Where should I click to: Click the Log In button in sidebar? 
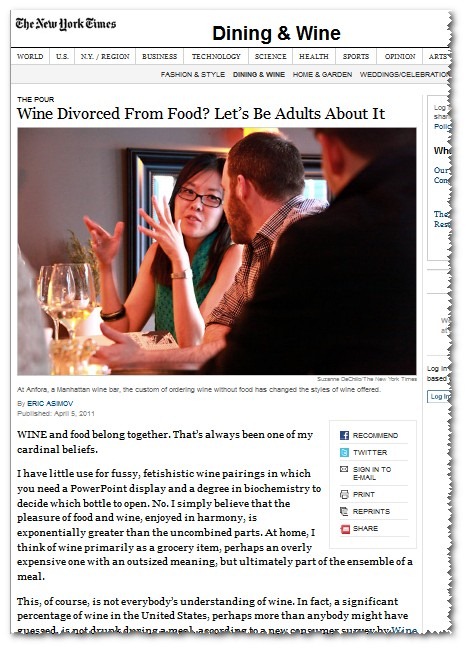click(439, 396)
